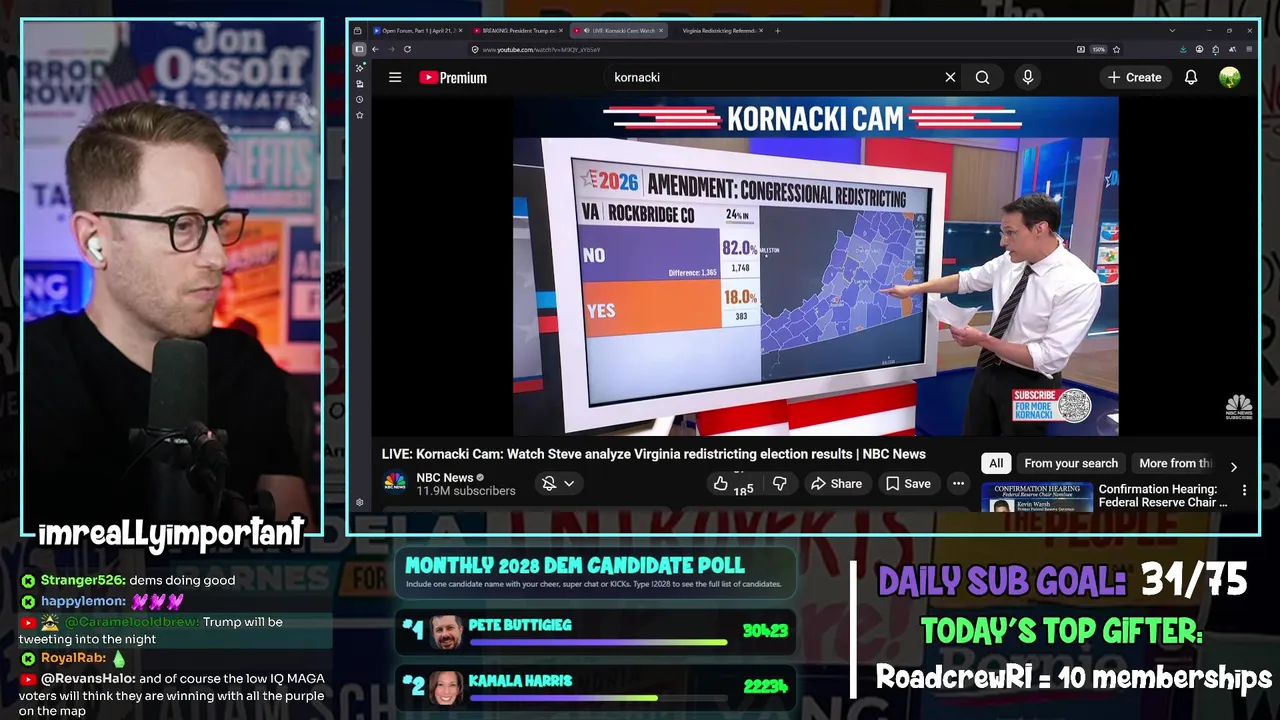
Task: Go to YouTube Premium home logo
Action: [x=453, y=77]
